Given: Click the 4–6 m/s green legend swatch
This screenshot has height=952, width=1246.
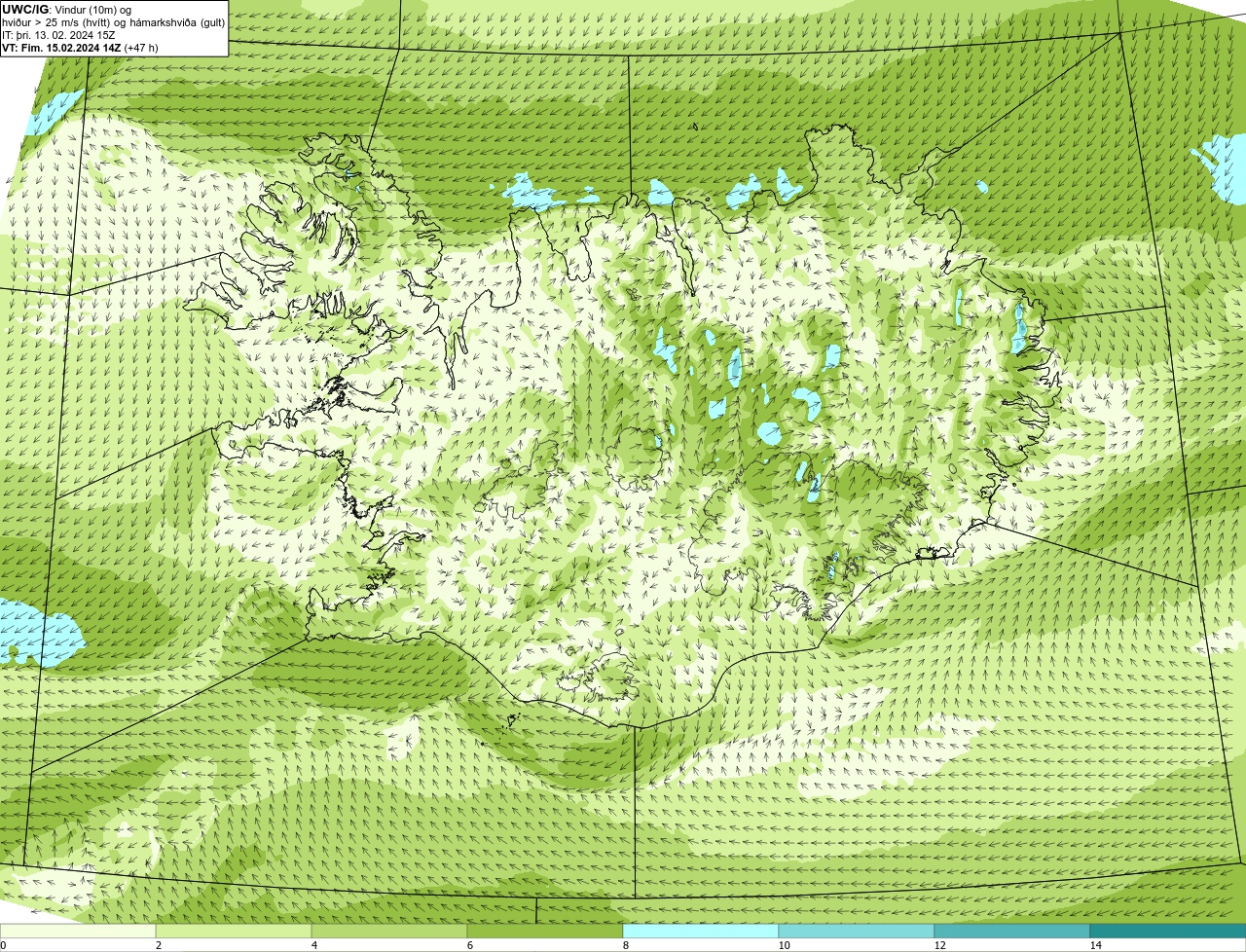Looking at the screenshot, I should click(389, 931).
